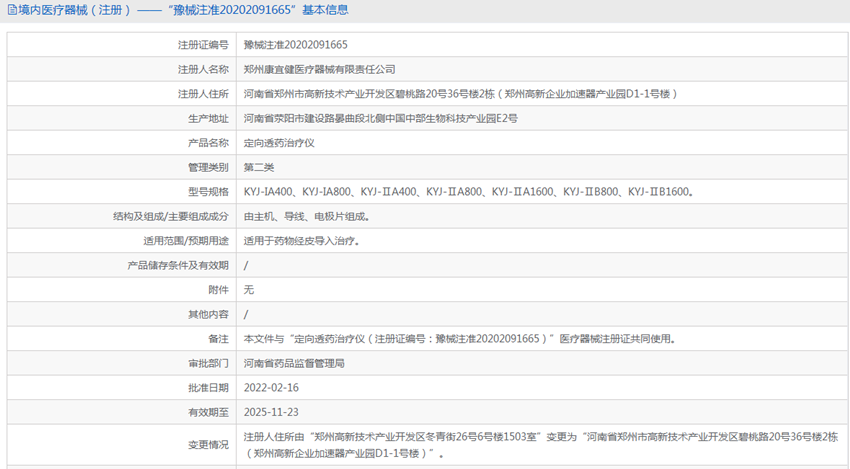Click the label 审批部门
850x469 pixels.
coord(208,363)
